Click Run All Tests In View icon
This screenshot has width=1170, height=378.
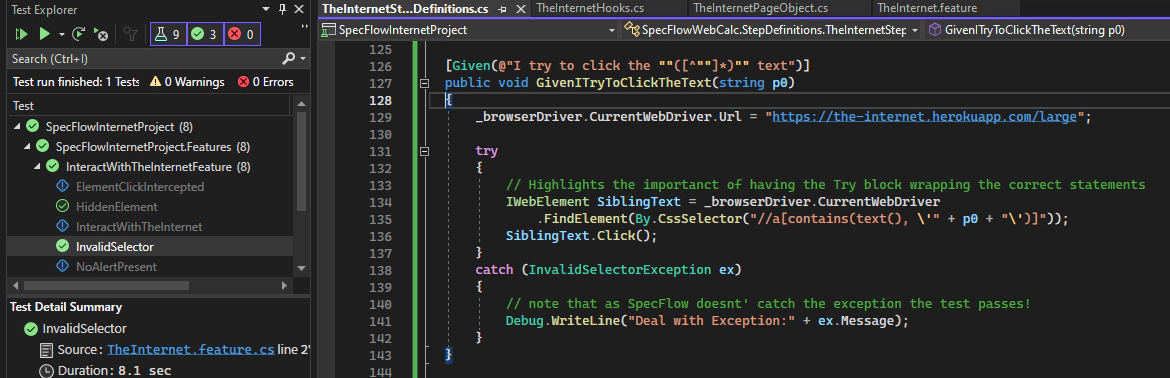21,34
